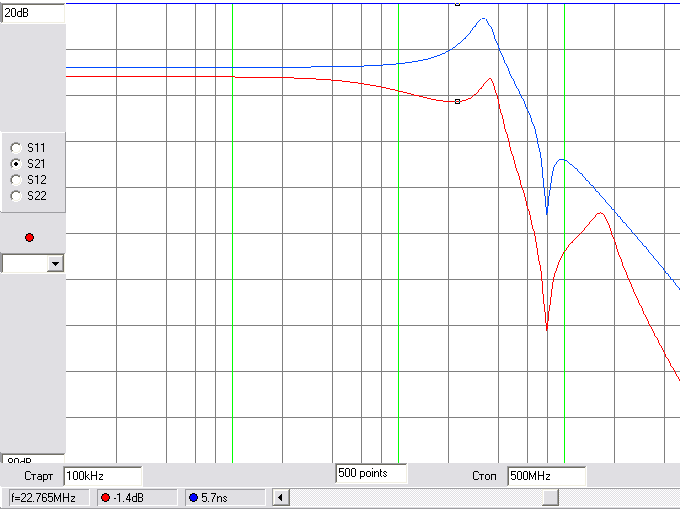The height and width of the screenshot is (510, 680).
Task: Click the square marker on red curve
Action: click(457, 101)
